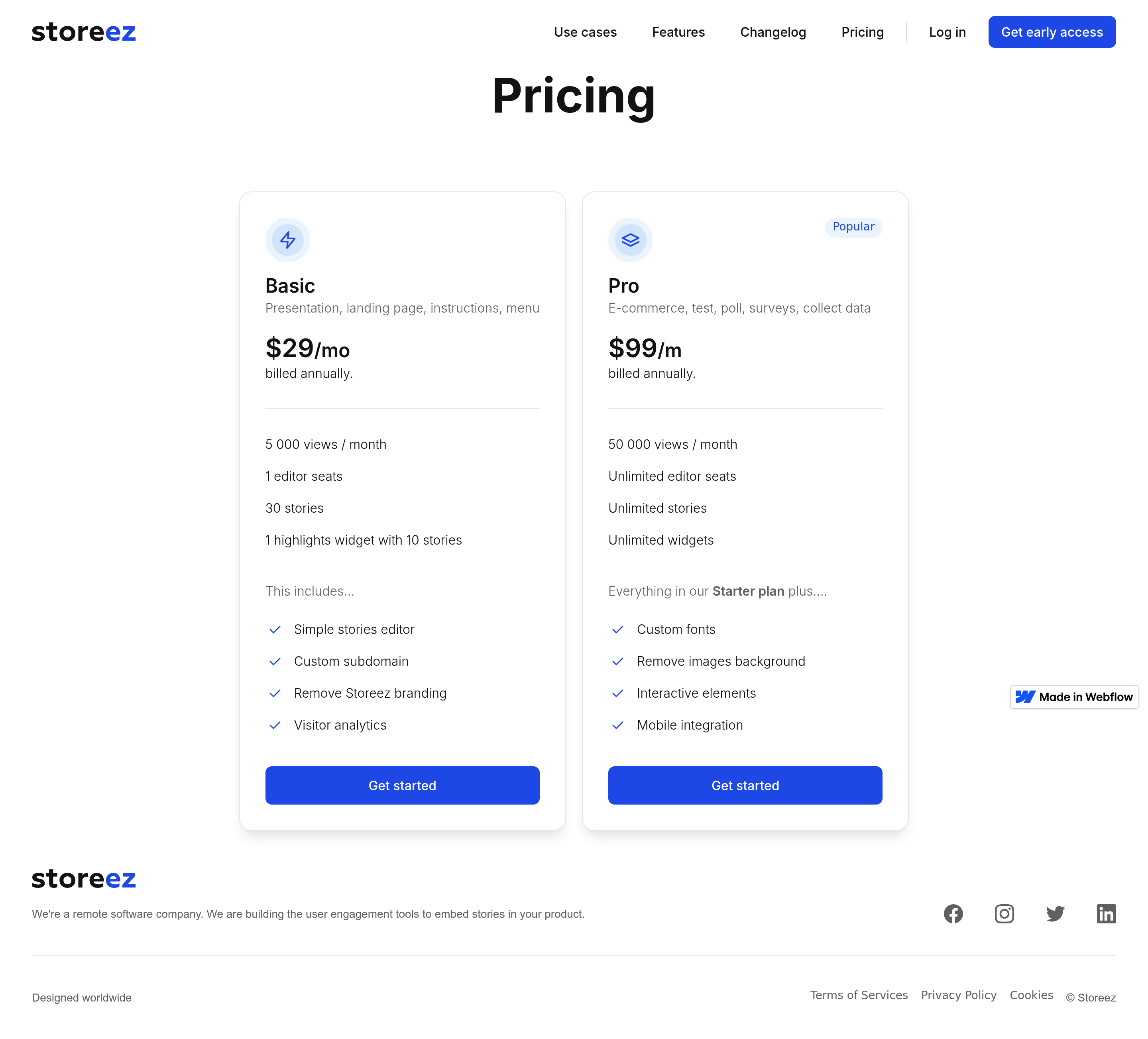Get started with the Basic plan
This screenshot has width=1148, height=1039.
point(402,785)
